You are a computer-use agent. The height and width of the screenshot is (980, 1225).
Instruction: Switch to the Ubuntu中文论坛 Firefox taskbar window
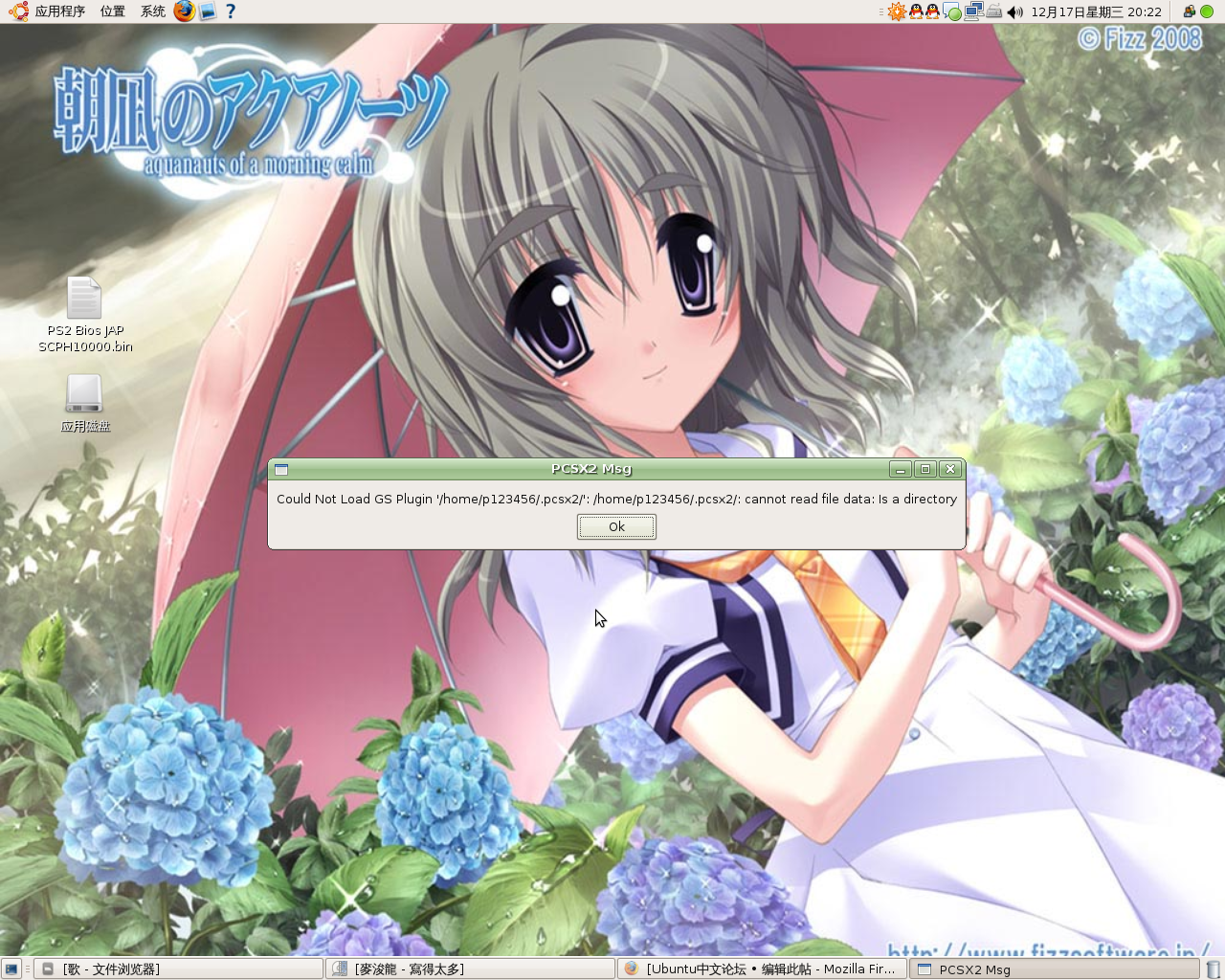762,969
